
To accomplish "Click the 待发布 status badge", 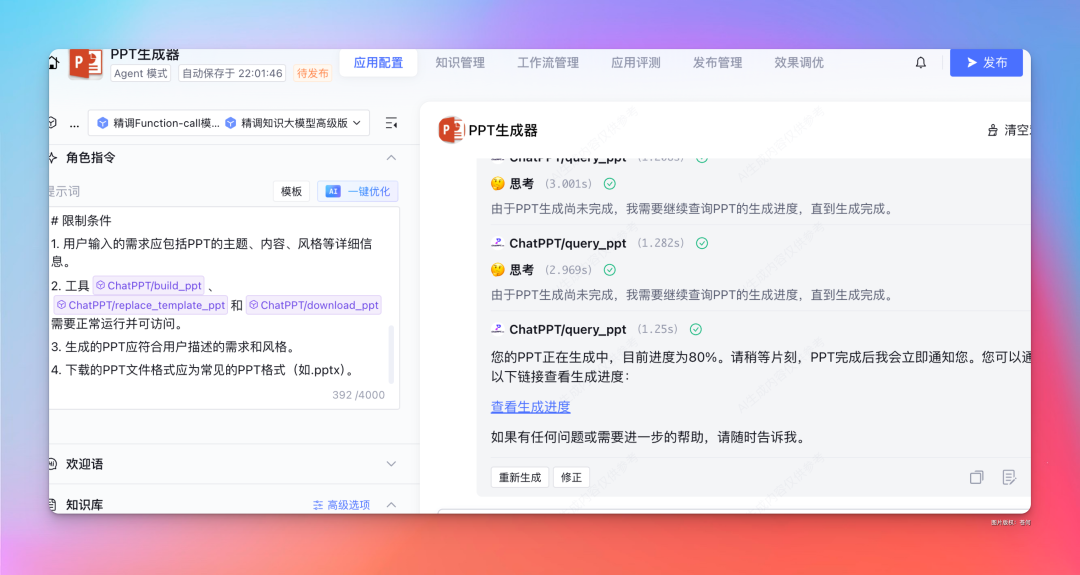I will pyautogui.click(x=312, y=73).
